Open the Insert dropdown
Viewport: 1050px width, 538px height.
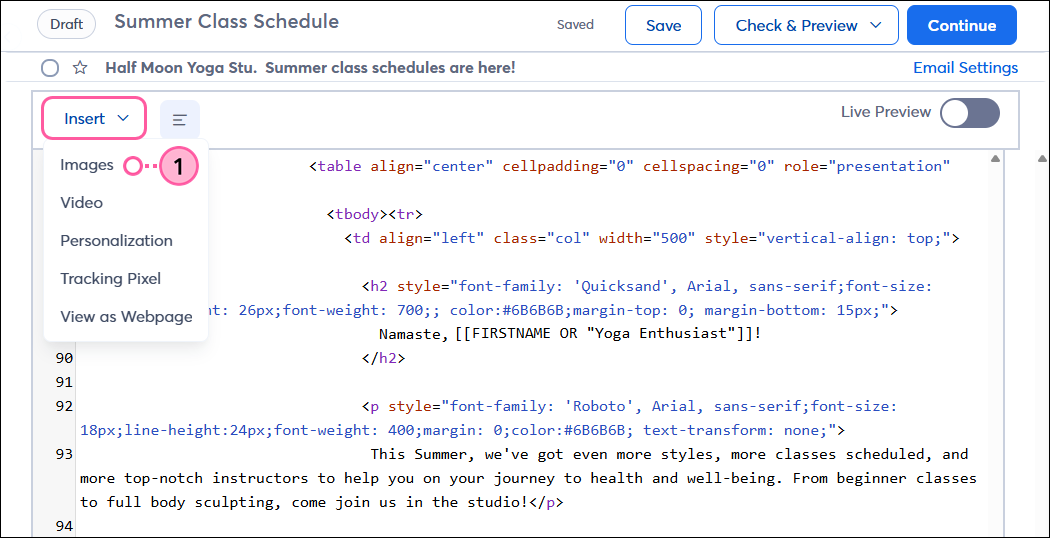click(x=94, y=119)
